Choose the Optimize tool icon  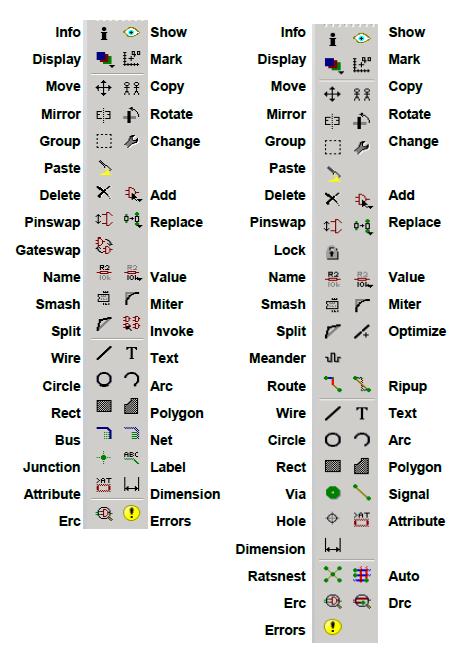pyautogui.click(x=362, y=331)
